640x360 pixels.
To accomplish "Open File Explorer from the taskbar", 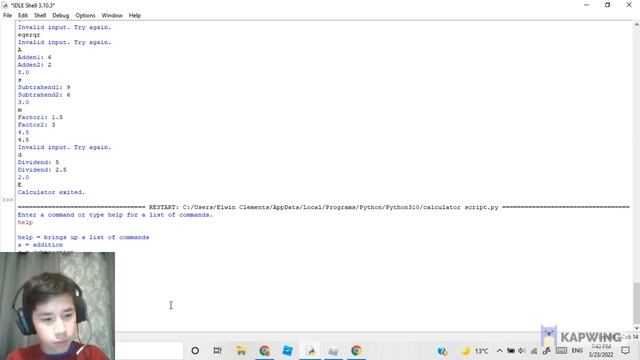I will [x=241, y=351].
